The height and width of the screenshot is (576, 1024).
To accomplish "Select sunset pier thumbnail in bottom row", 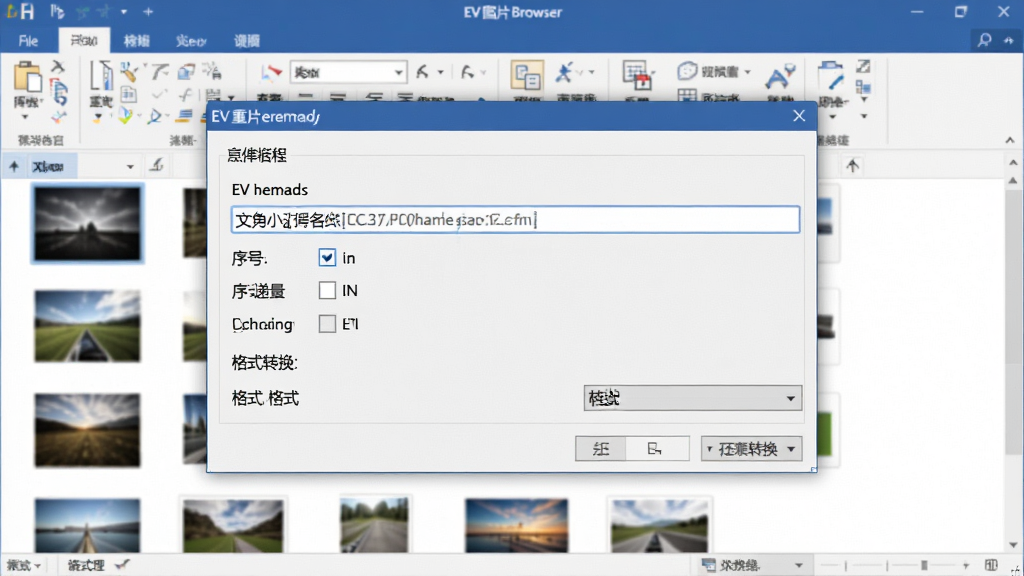I will [516, 524].
